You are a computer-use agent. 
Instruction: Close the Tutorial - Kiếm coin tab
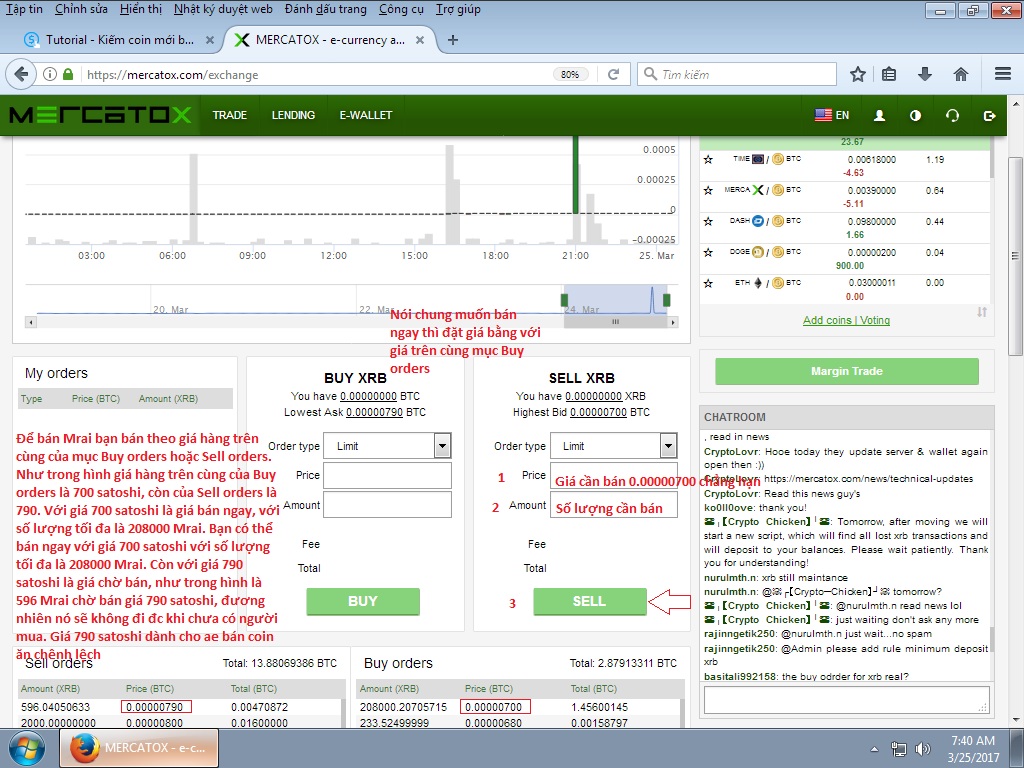click(210, 40)
